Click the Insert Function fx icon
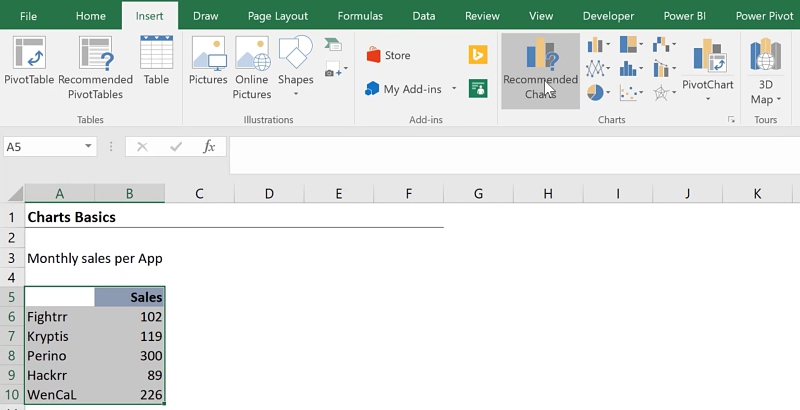800x410 pixels. (209, 146)
